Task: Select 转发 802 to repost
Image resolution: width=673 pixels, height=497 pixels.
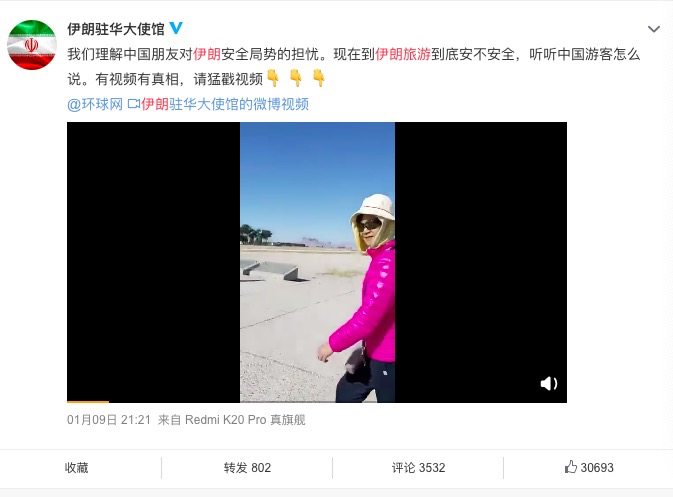Action: point(247,467)
